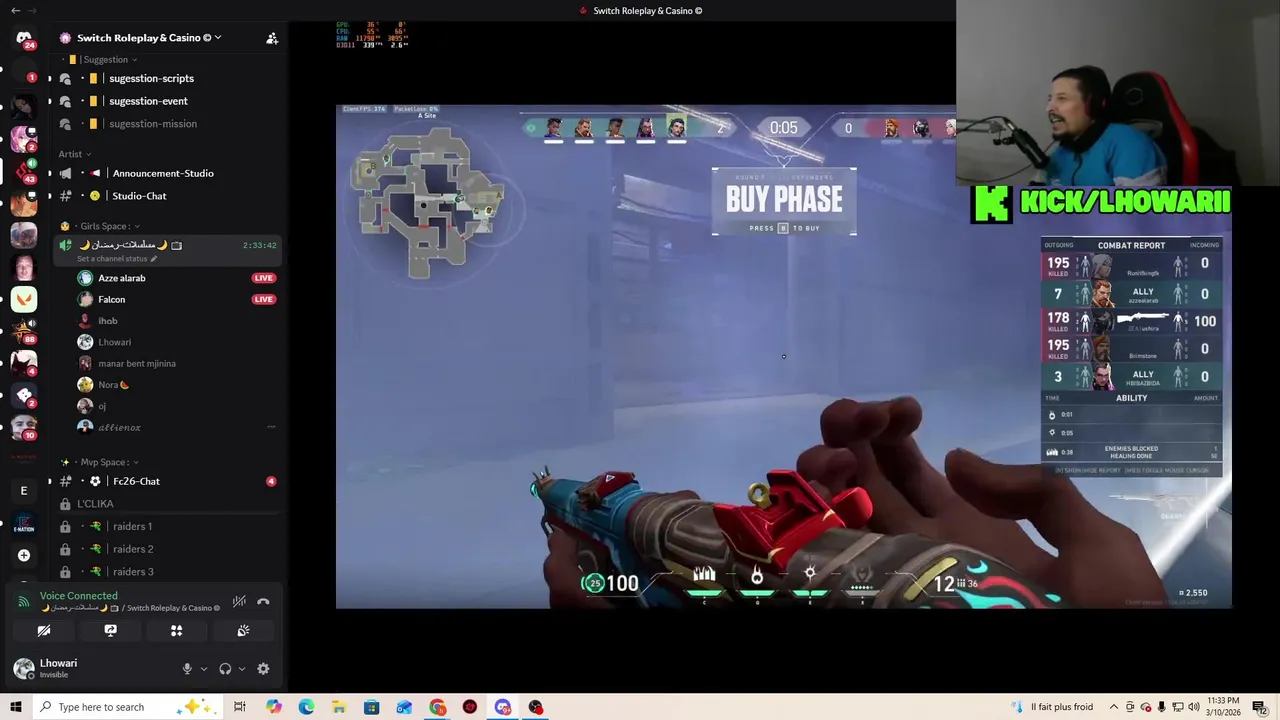Click the Share Your Screen button
Screen dimensions: 1280x720
coord(110,631)
